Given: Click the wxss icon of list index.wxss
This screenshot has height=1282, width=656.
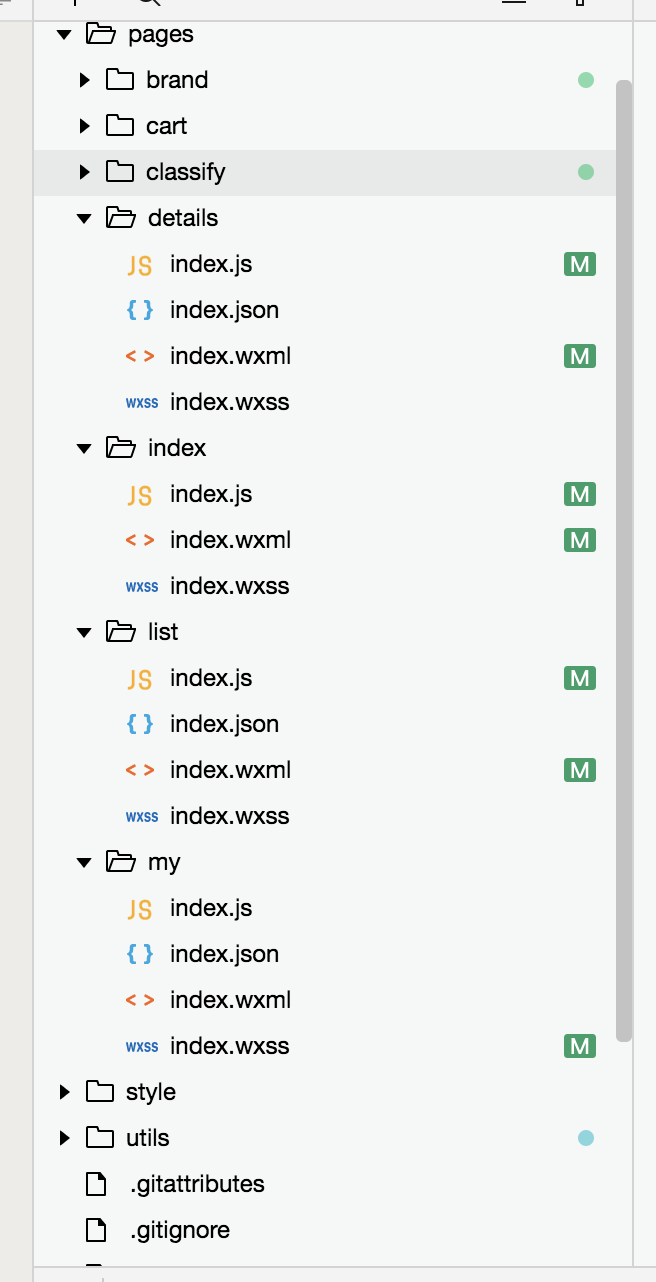Looking at the screenshot, I should (142, 817).
